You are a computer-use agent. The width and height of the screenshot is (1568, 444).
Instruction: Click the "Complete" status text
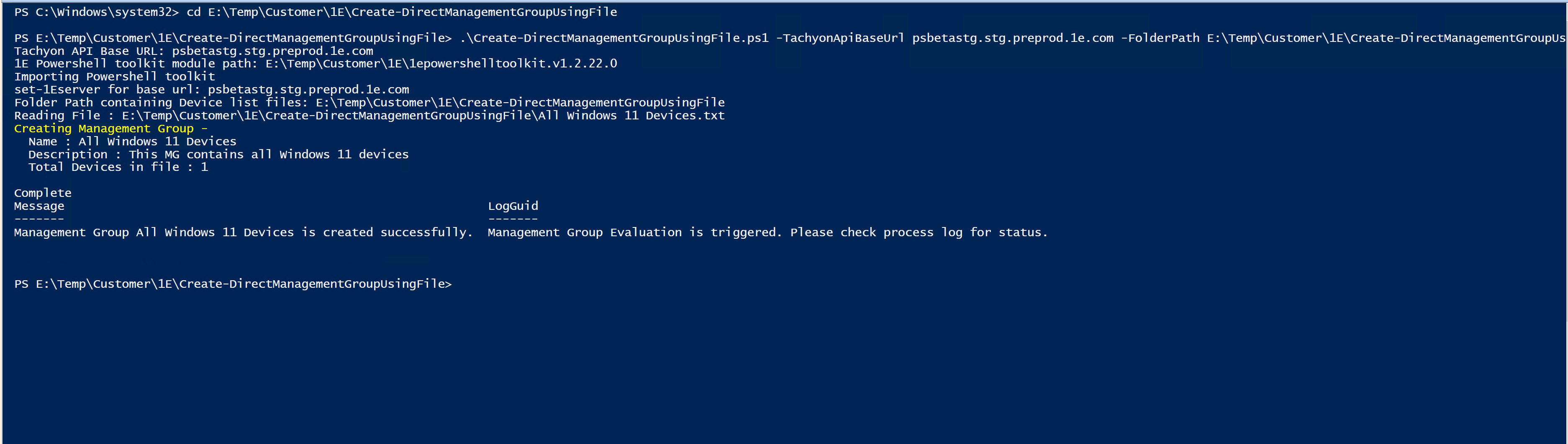click(43, 193)
